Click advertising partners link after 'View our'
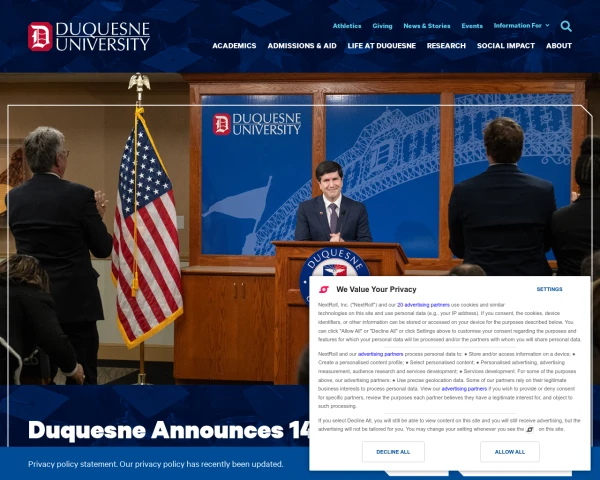 tap(464, 389)
